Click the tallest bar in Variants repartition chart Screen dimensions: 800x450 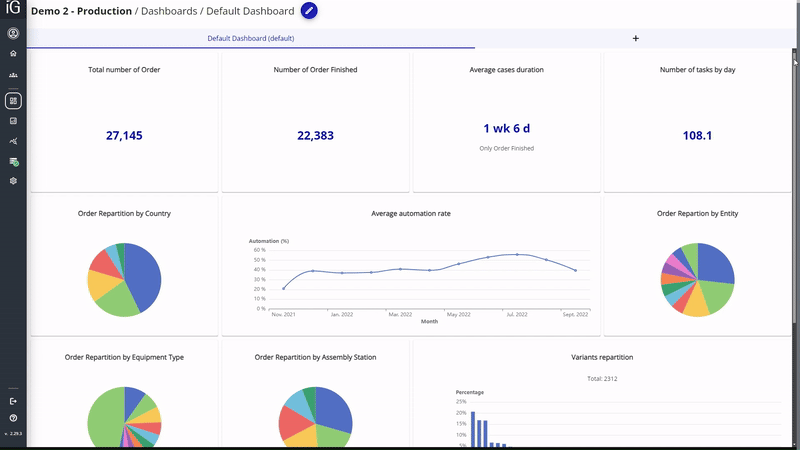click(472, 429)
